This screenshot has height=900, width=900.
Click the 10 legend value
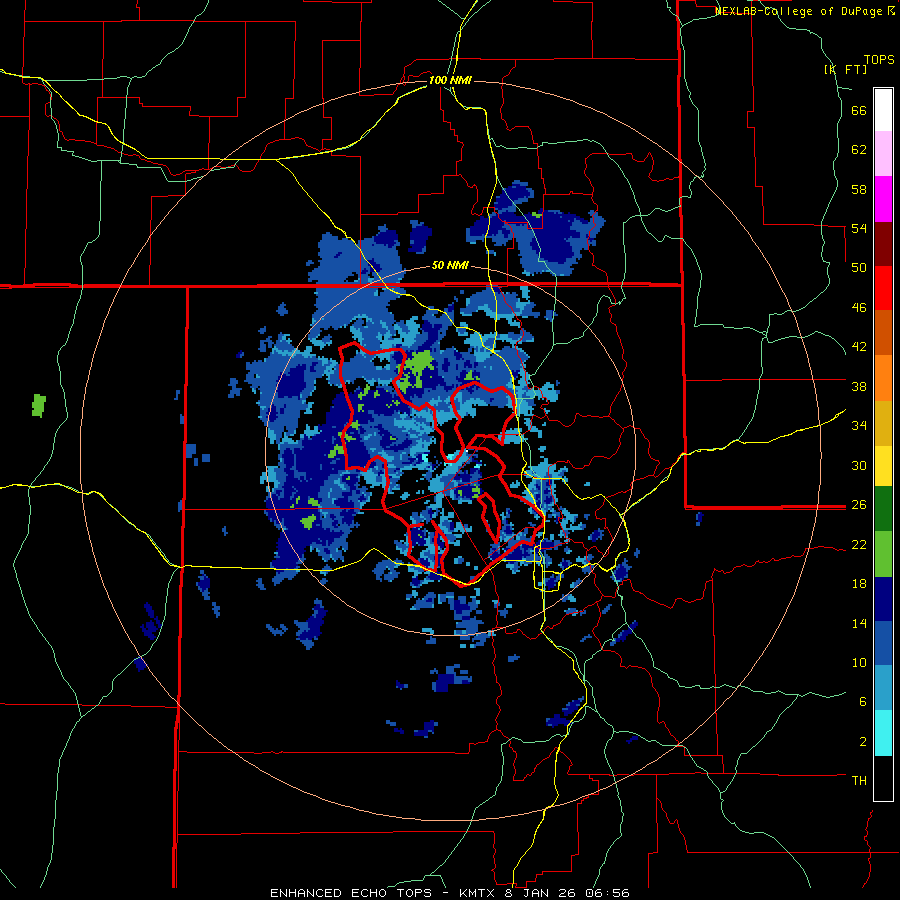tap(859, 662)
